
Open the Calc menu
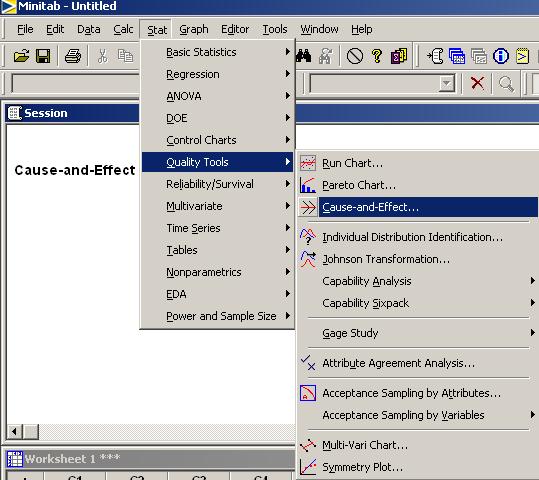point(123,30)
